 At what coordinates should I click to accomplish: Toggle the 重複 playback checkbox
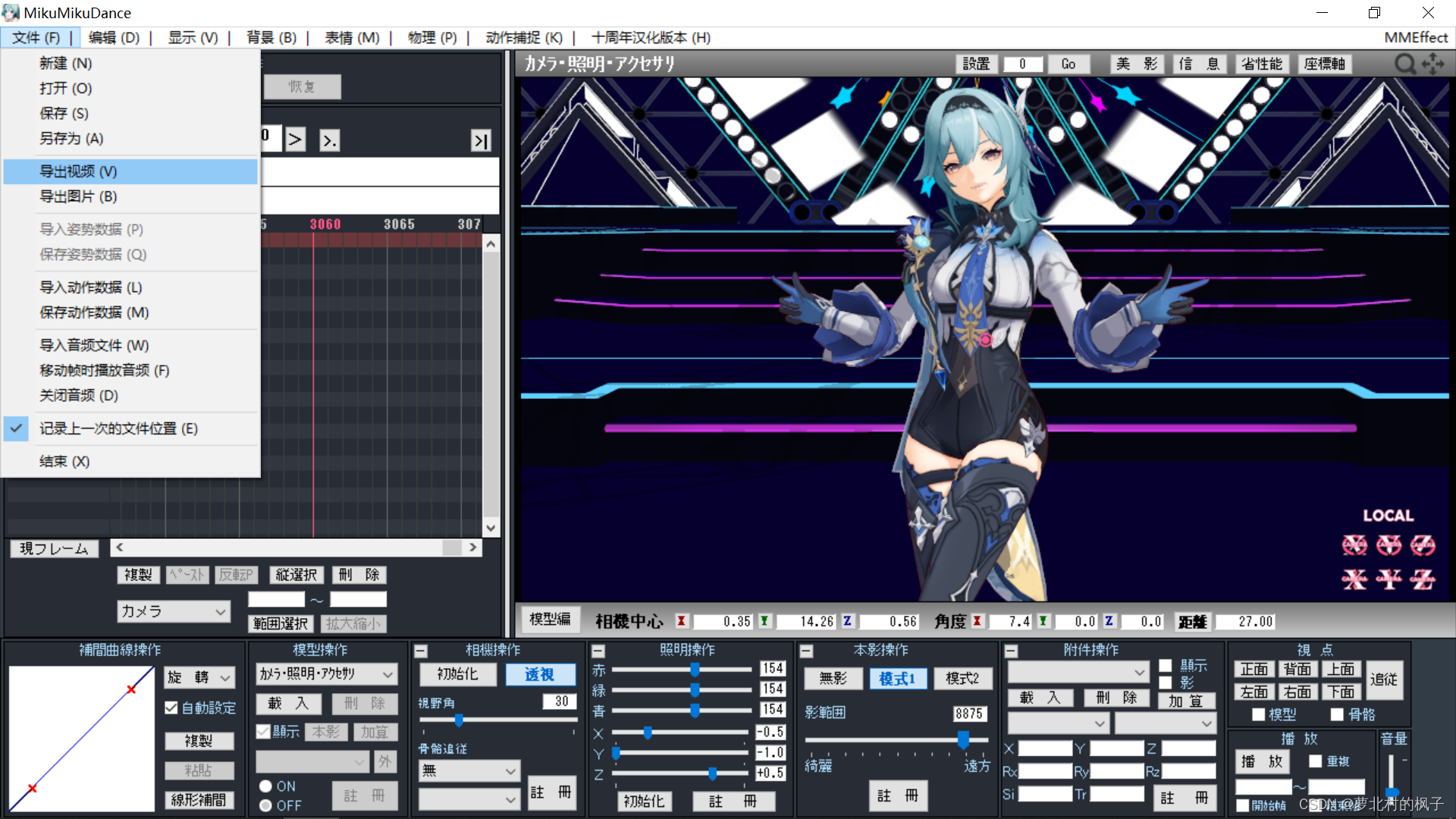click(1316, 761)
